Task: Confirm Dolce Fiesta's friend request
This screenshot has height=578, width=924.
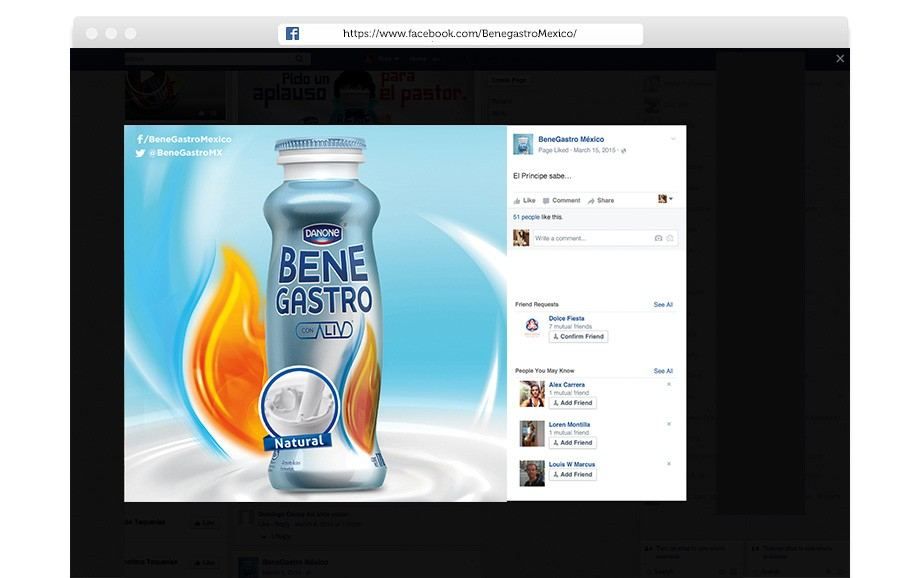Action: coord(579,336)
